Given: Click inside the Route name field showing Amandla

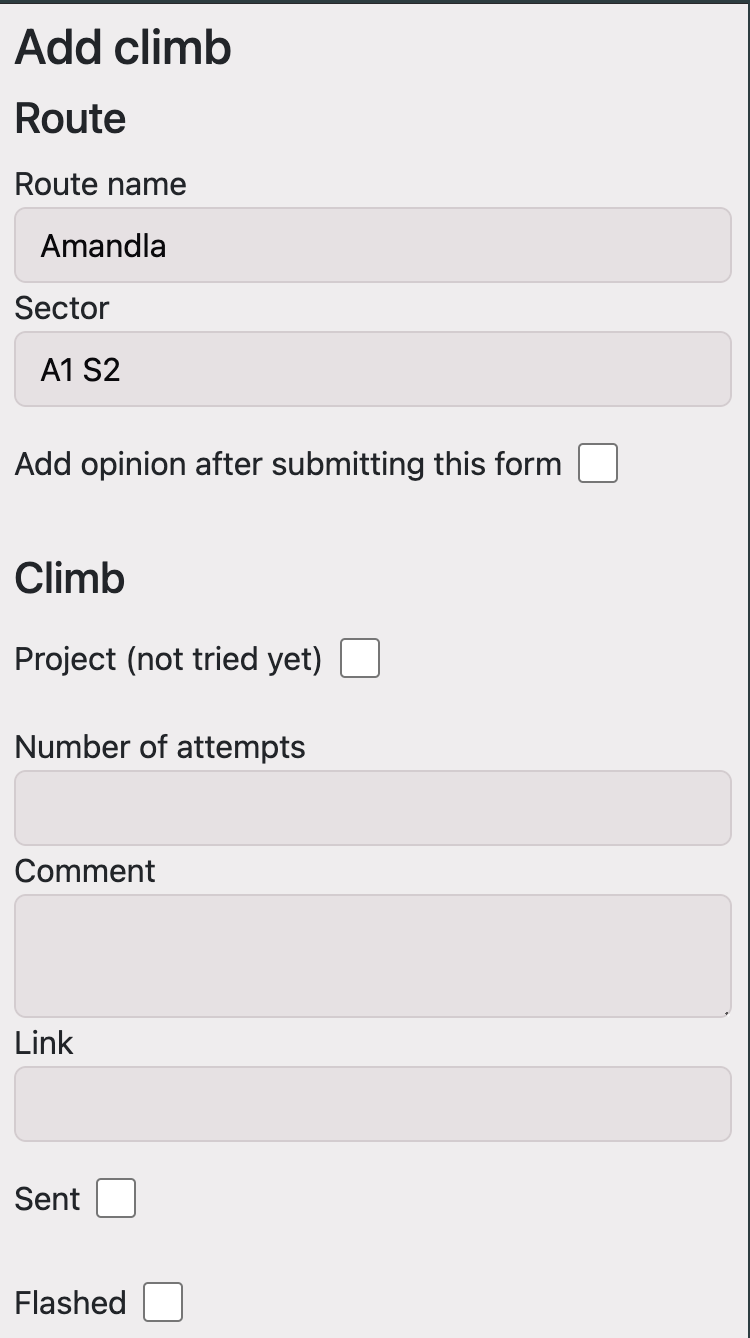Looking at the screenshot, I should 372,245.
